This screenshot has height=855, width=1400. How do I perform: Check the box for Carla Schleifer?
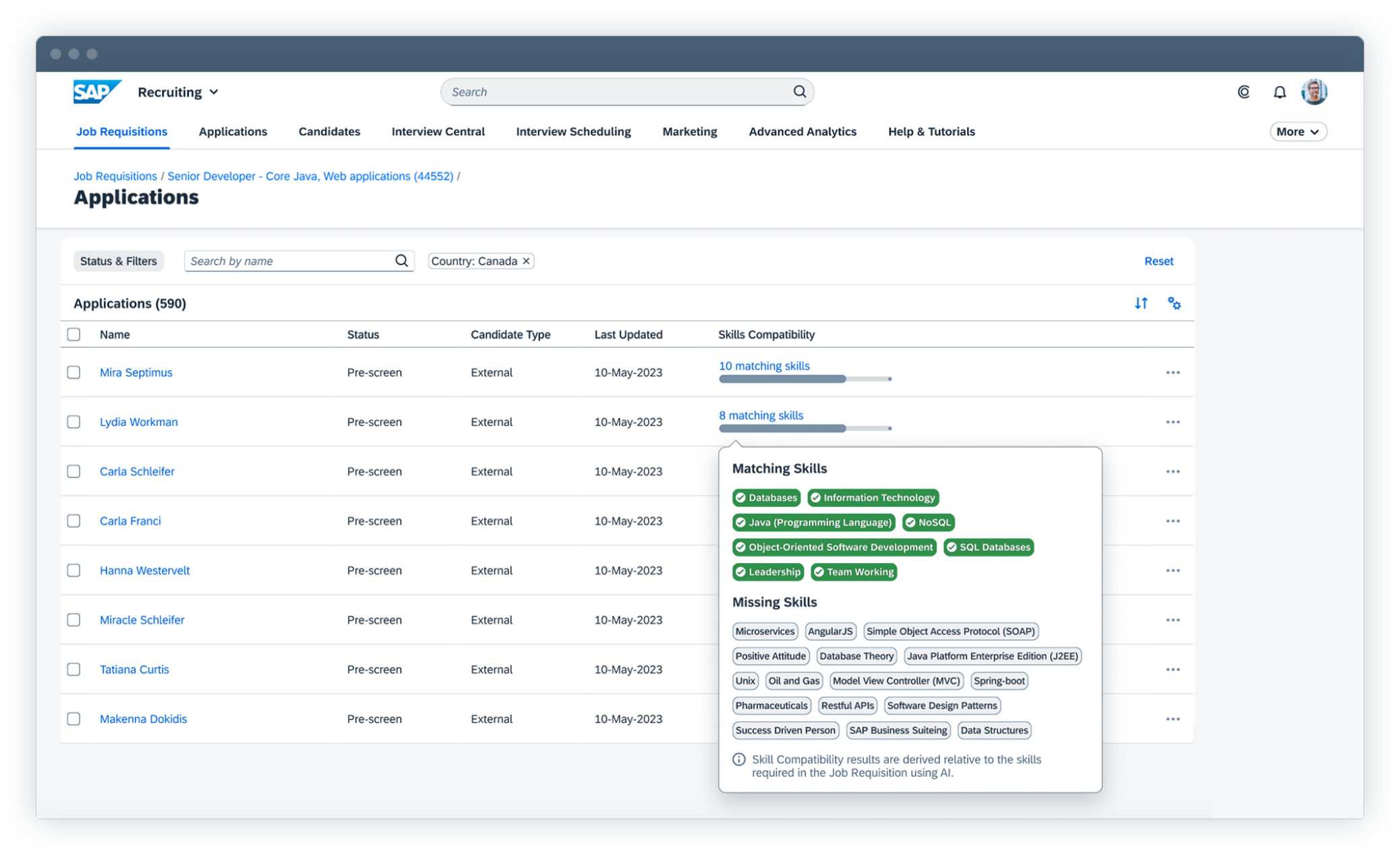click(x=74, y=471)
